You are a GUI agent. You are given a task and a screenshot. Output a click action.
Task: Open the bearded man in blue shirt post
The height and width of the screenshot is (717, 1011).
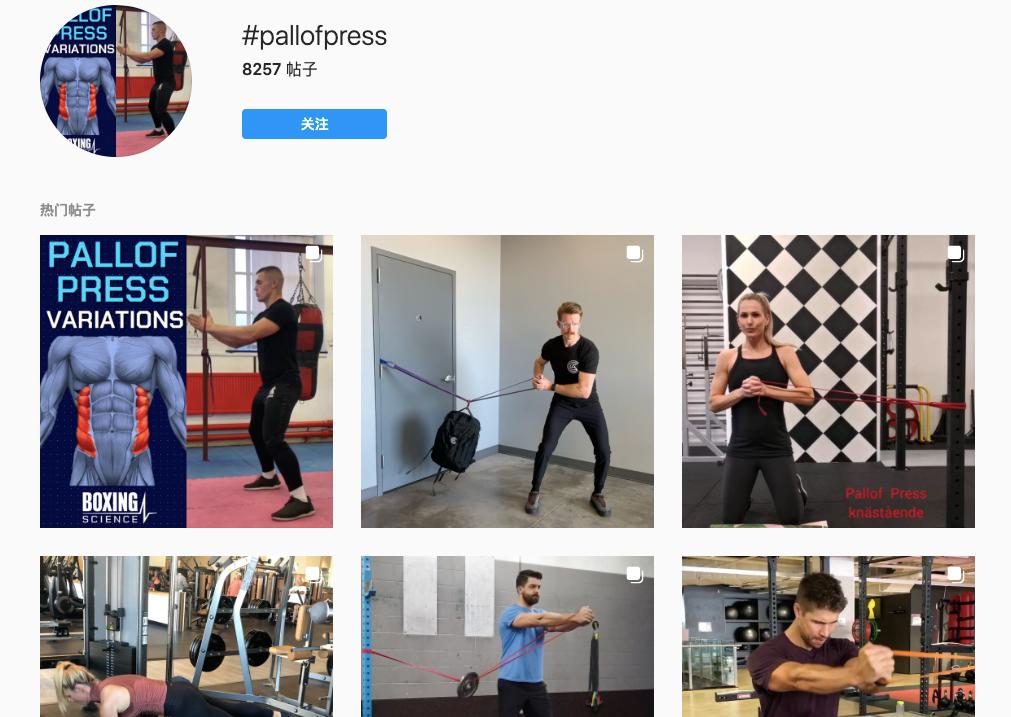click(x=507, y=636)
